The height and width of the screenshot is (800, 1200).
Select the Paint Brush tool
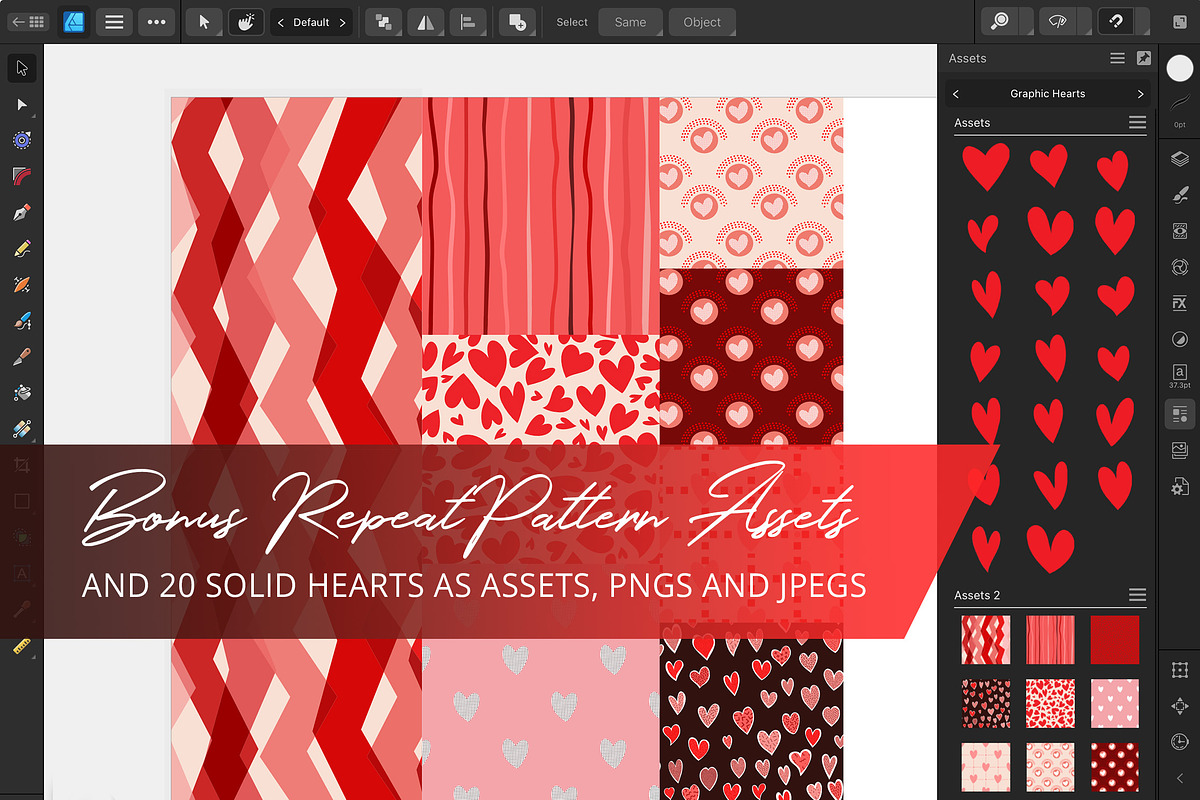[x=22, y=320]
